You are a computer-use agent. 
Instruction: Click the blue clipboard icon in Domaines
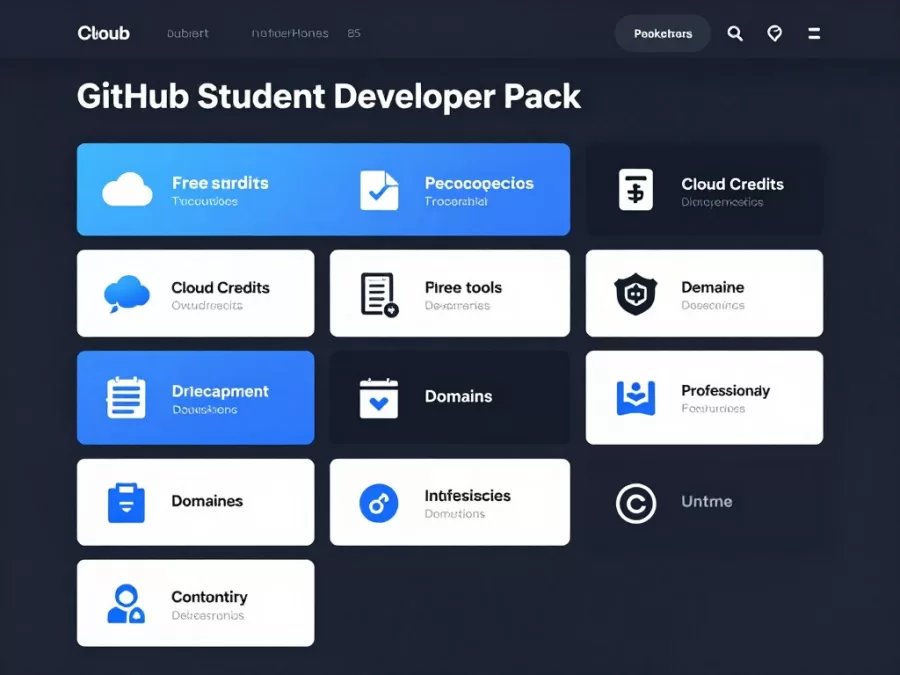click(x=126, y=503)
